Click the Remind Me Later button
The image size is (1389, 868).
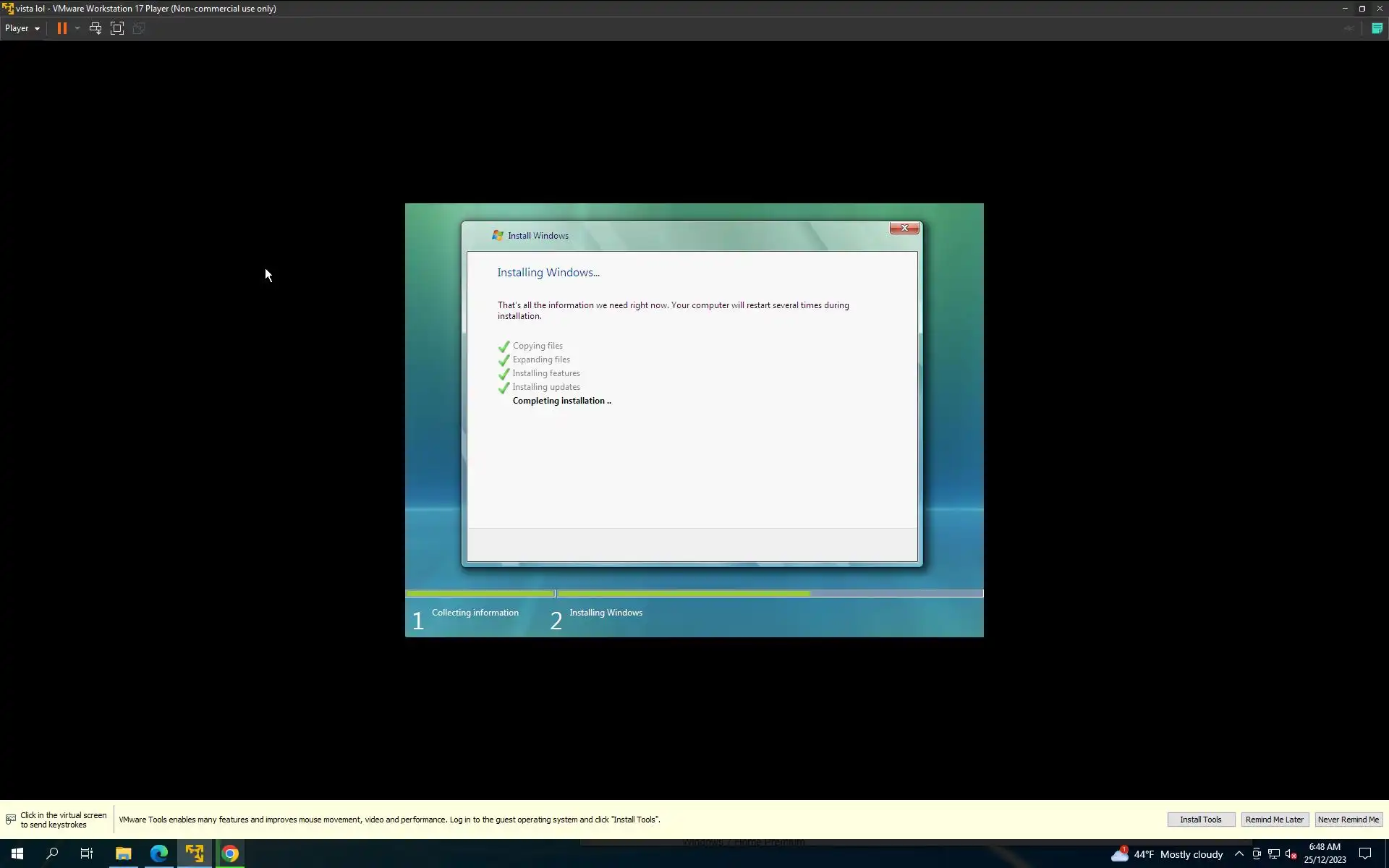[1274, 820]
